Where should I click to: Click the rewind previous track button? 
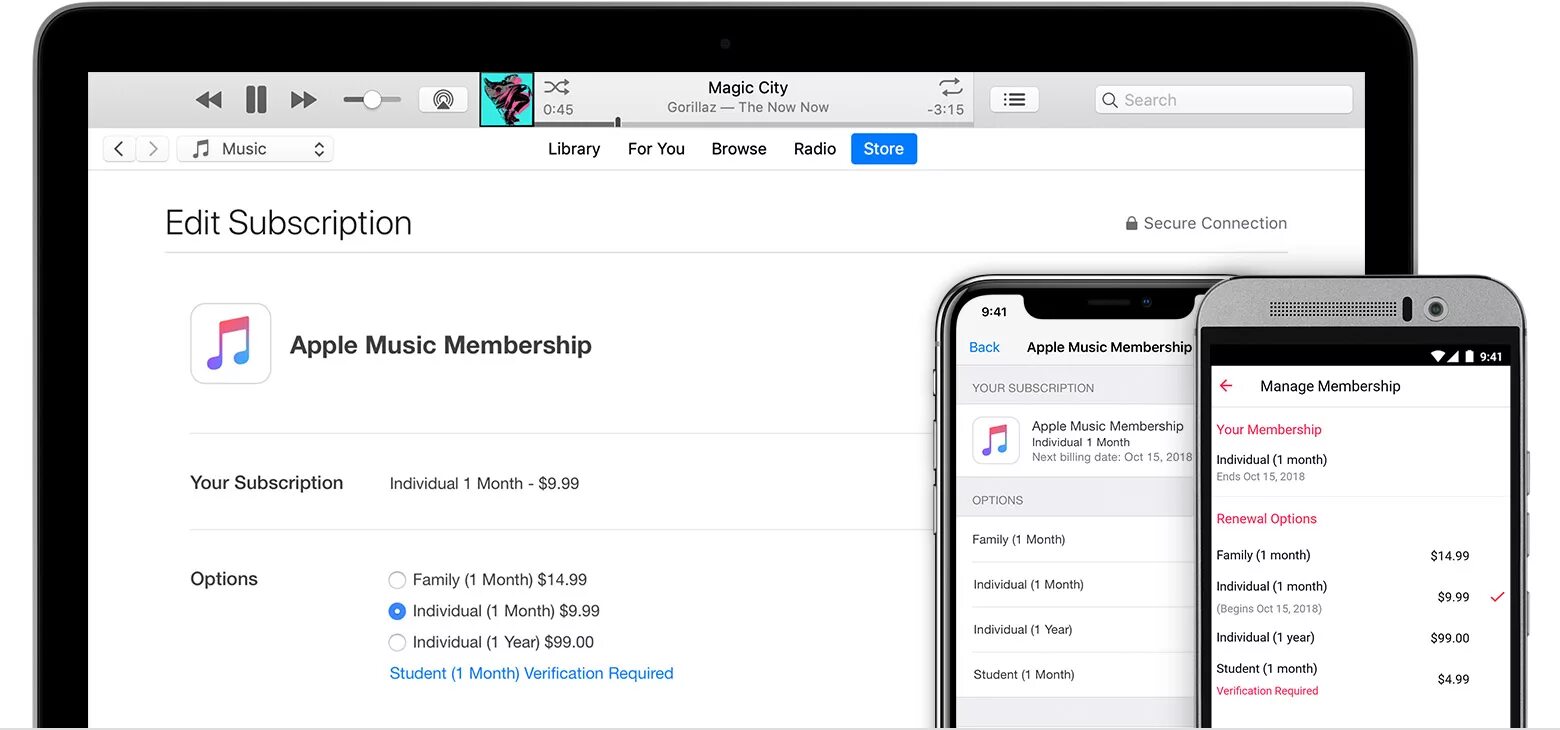[208, 100]
